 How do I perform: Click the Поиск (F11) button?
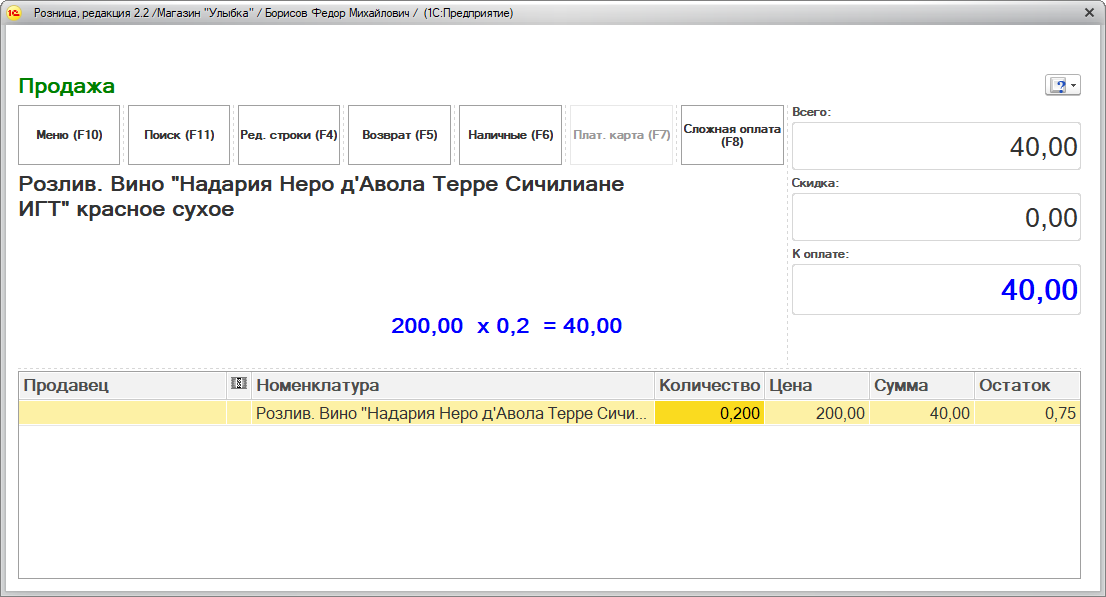coord(179,135)
